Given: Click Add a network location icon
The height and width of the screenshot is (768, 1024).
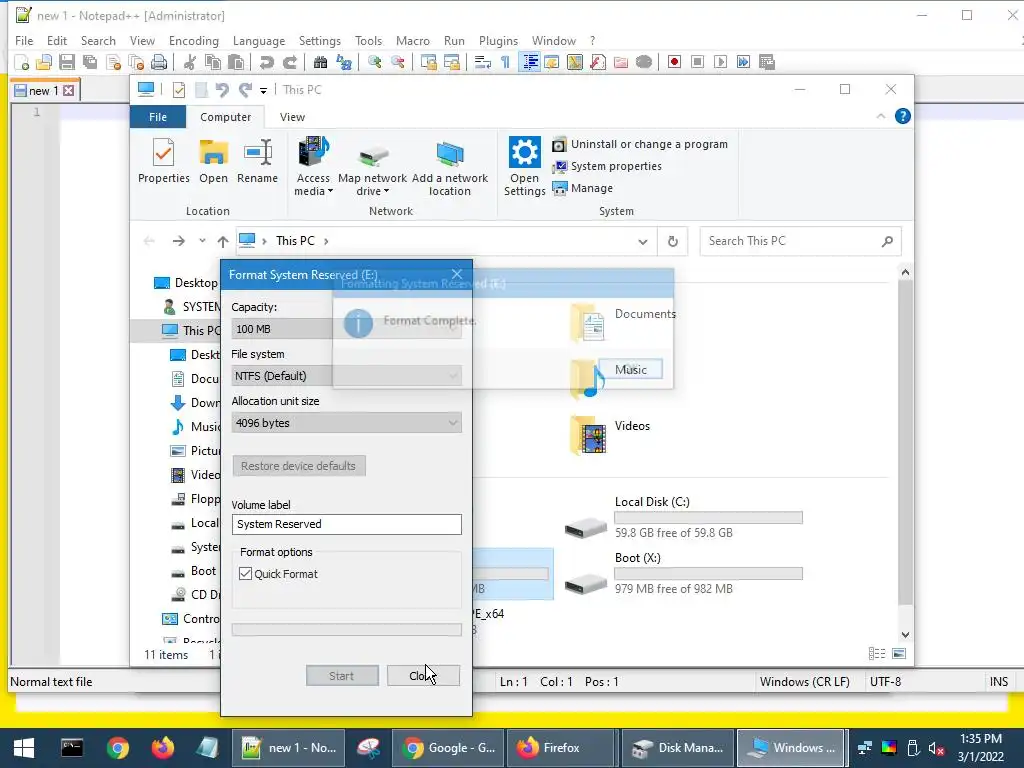Looking at the screenshot, I should tap(449, 167).
